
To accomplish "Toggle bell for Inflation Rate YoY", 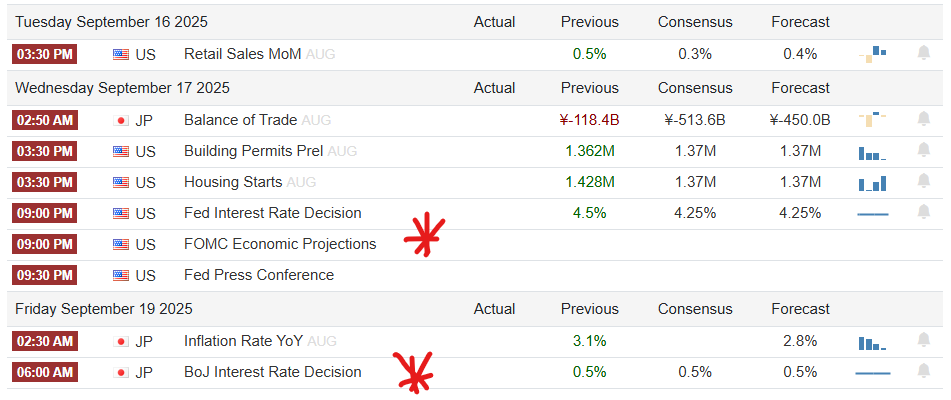I will tap(924, 341).
